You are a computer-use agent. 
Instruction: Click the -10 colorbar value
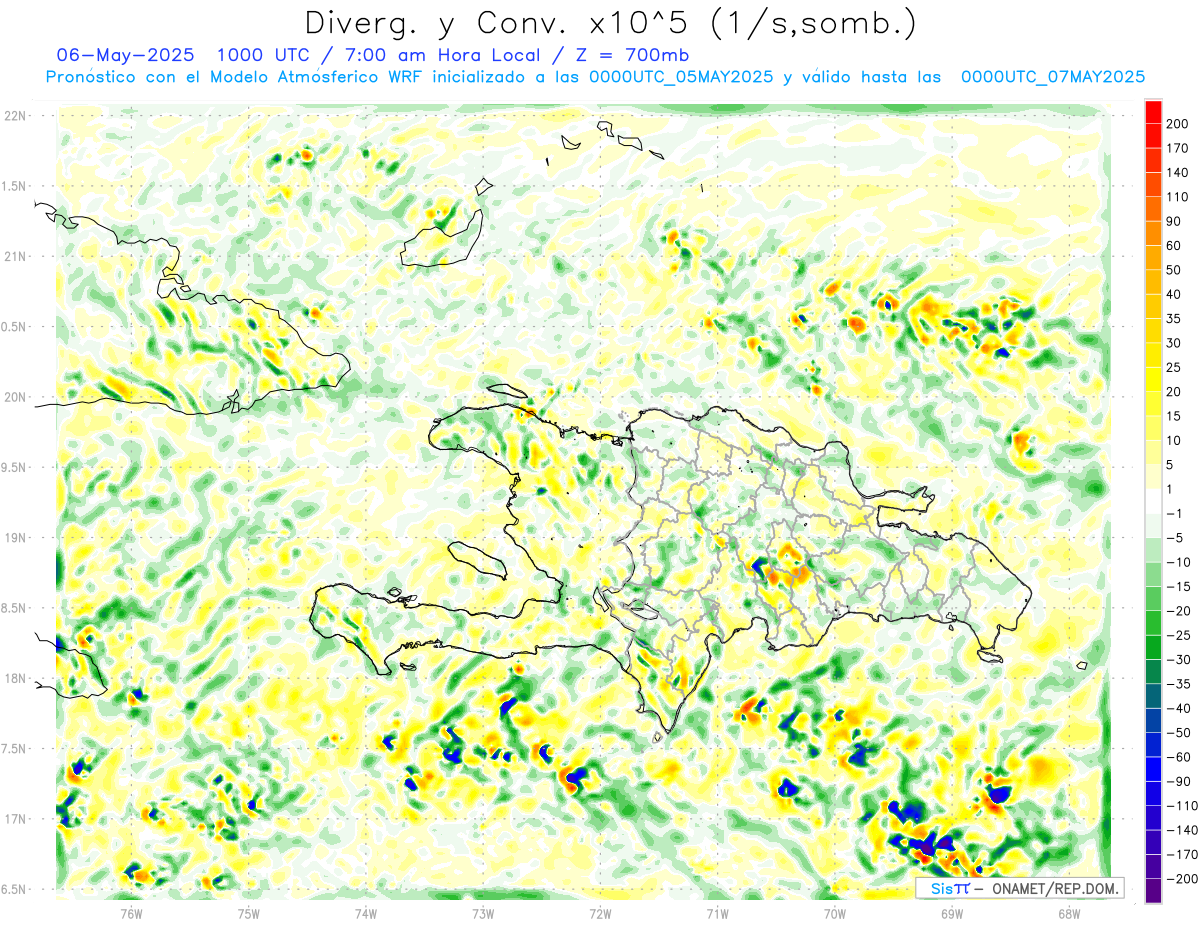(x=1179, y=562)
